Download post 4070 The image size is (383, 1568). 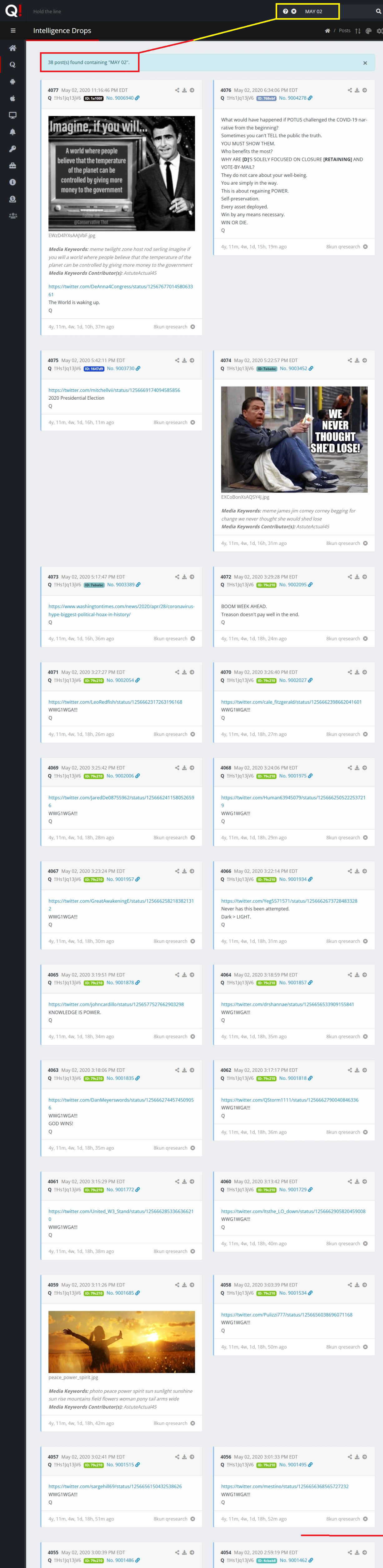(x=357, y=672)
